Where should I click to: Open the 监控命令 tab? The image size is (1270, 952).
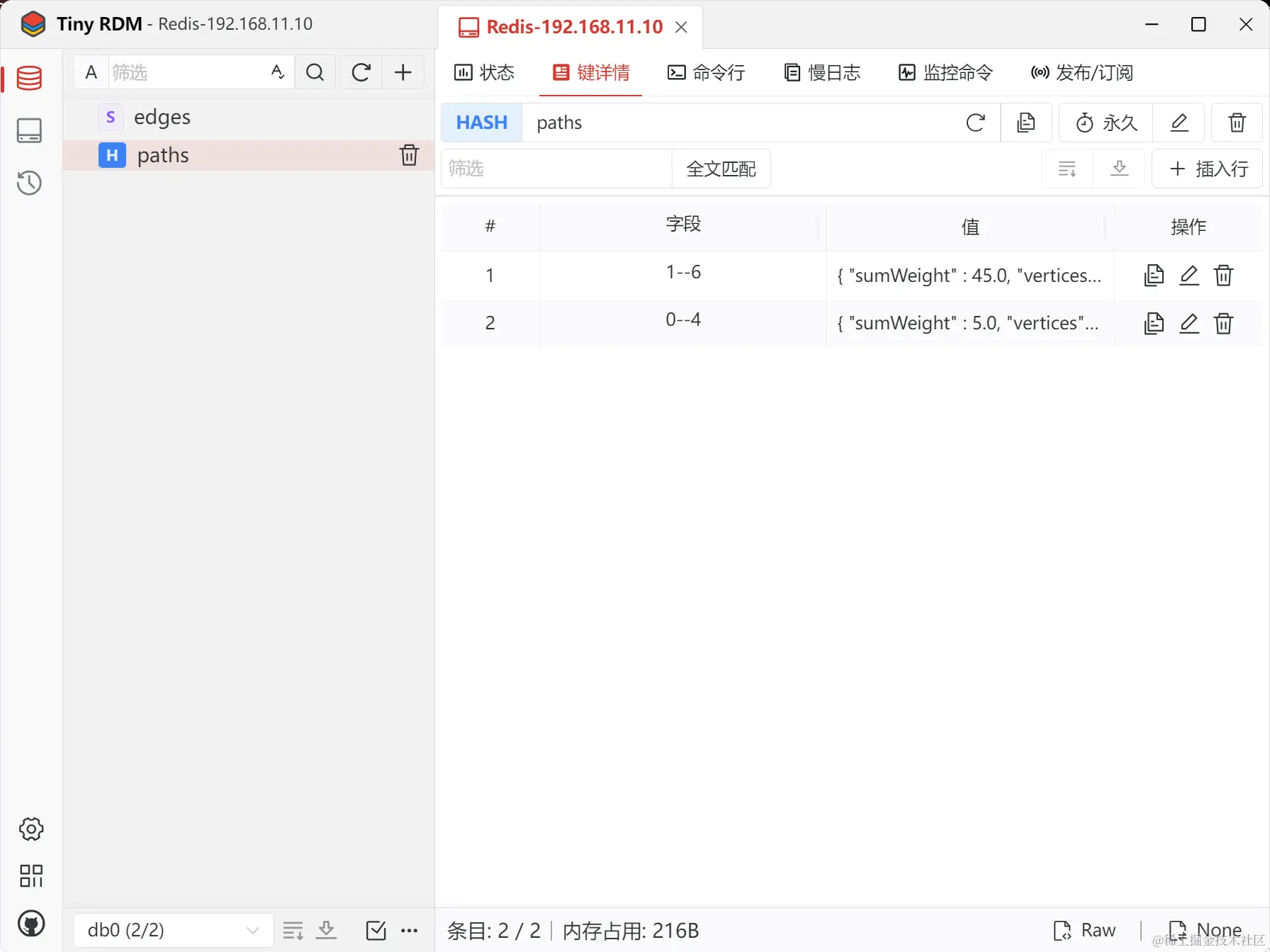945,72
